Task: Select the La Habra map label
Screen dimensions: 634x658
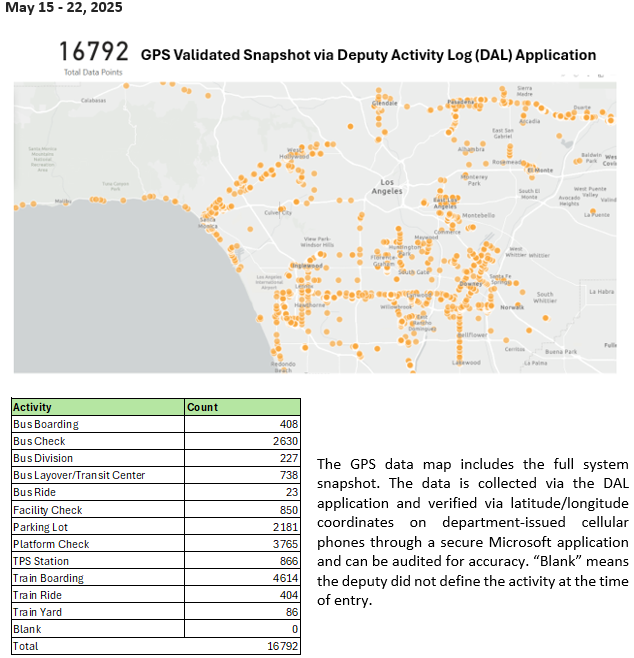Action: coord(600,292)
